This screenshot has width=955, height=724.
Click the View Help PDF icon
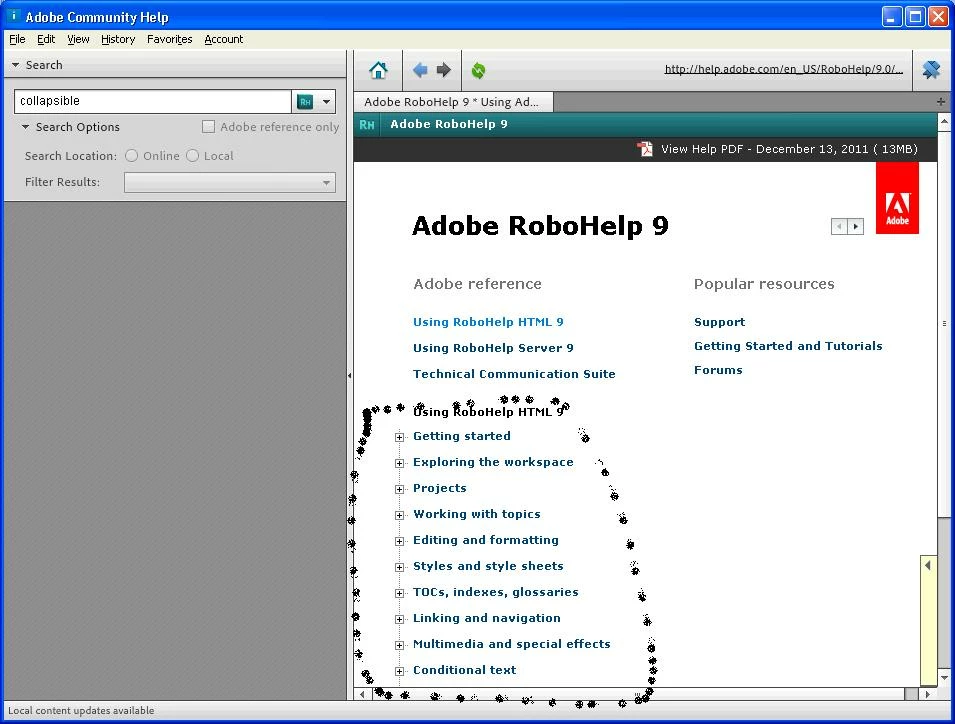click(644, 149)
